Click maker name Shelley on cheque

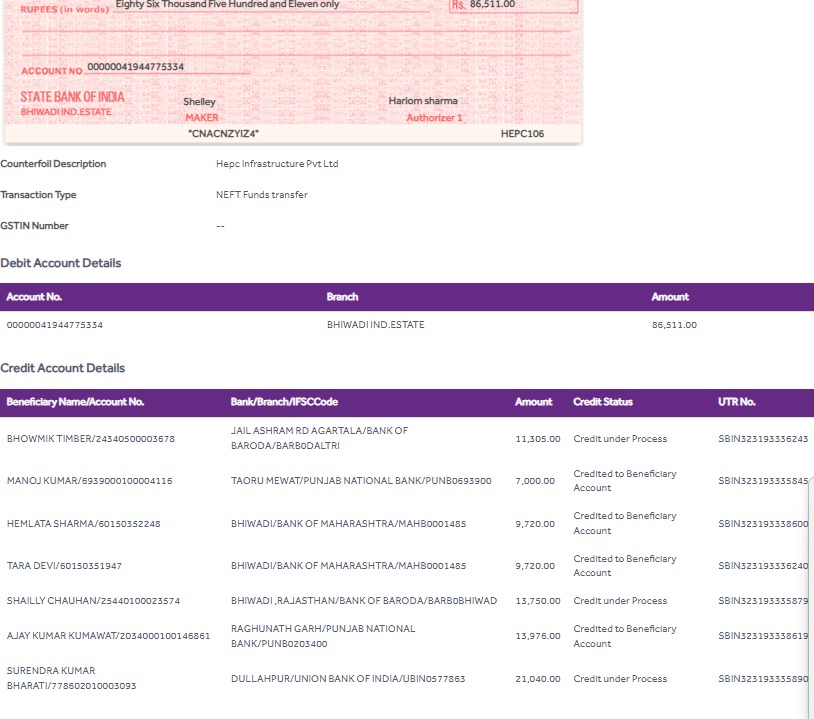point(199,102)
